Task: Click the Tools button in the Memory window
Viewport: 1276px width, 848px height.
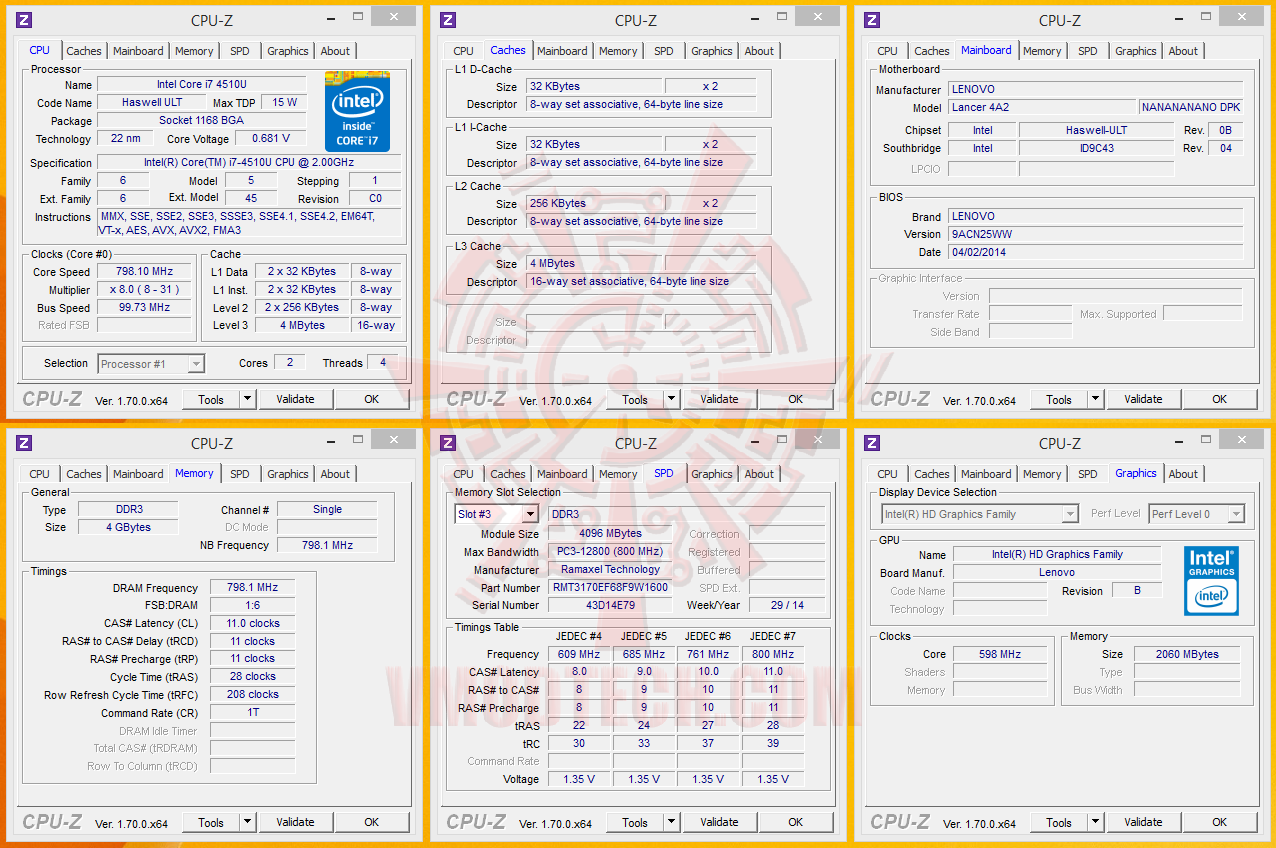Action: pos(211,822)
